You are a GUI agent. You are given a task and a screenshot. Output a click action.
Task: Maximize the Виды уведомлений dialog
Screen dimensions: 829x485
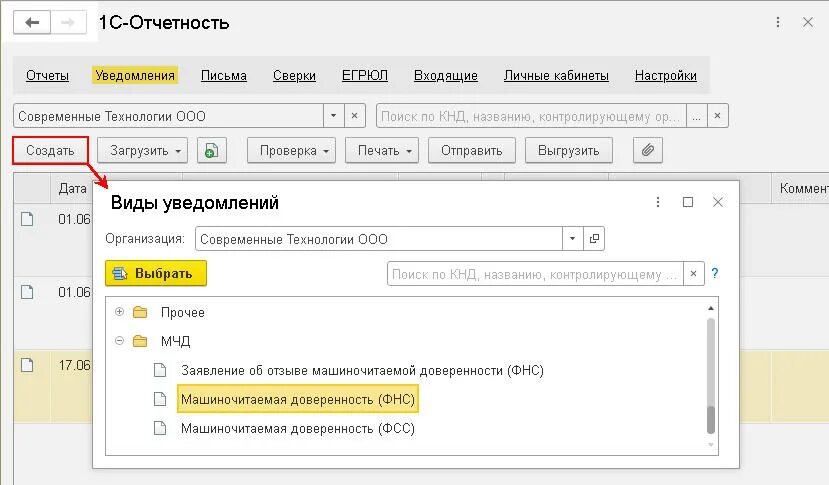tap(688, 202)
